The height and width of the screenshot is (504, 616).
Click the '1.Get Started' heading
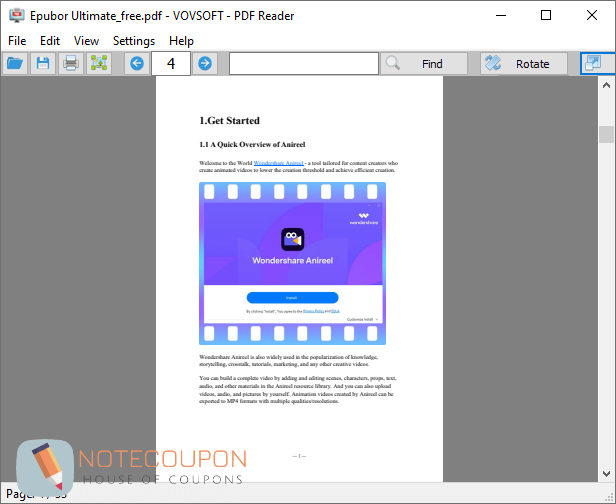point(229,121)
